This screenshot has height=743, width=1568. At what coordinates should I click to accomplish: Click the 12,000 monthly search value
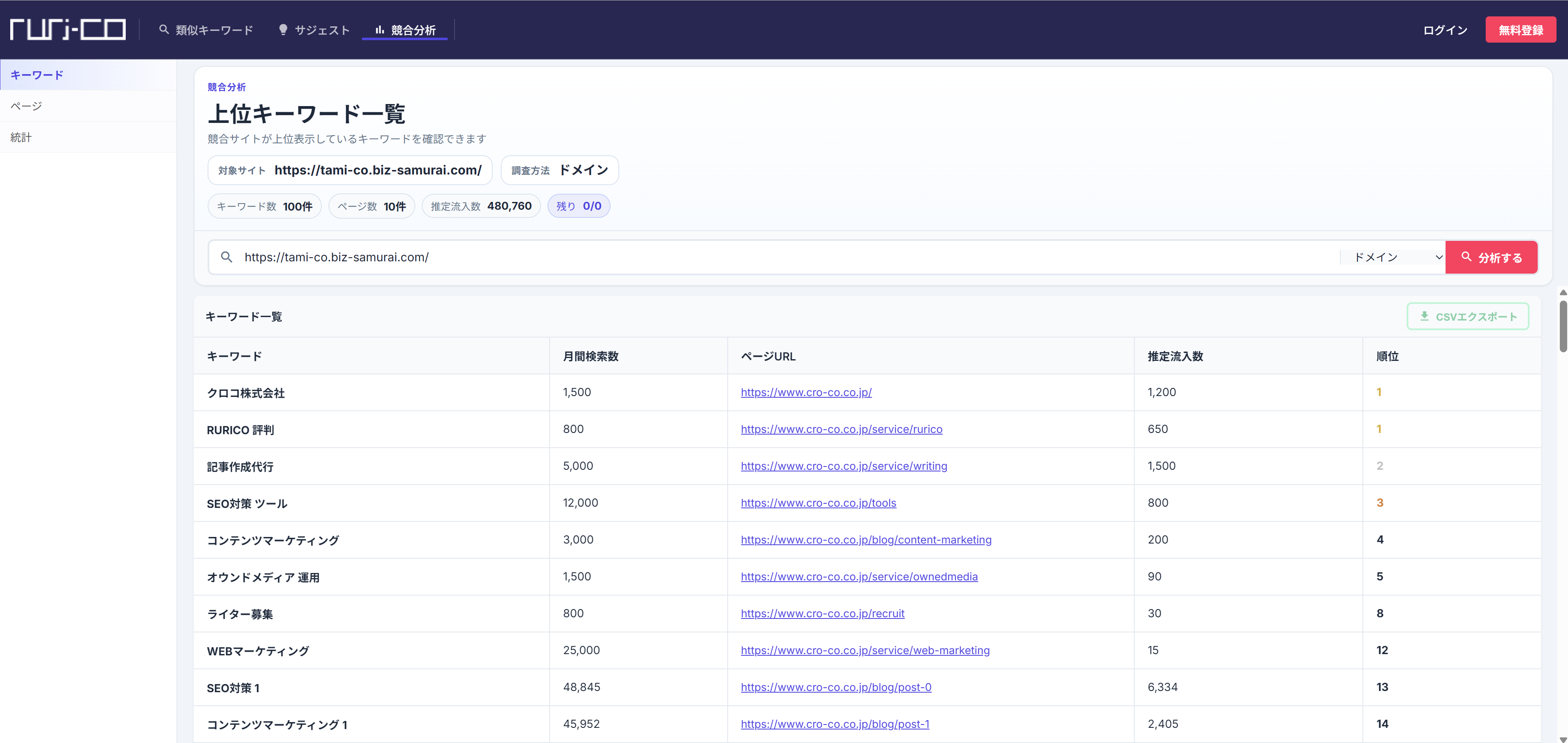coord(580,503)
